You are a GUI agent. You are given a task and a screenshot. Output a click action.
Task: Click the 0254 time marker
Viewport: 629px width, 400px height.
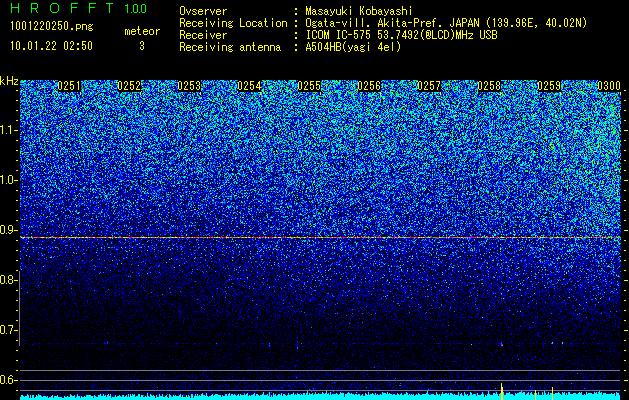pyautogui.click(x=249, y=86)
